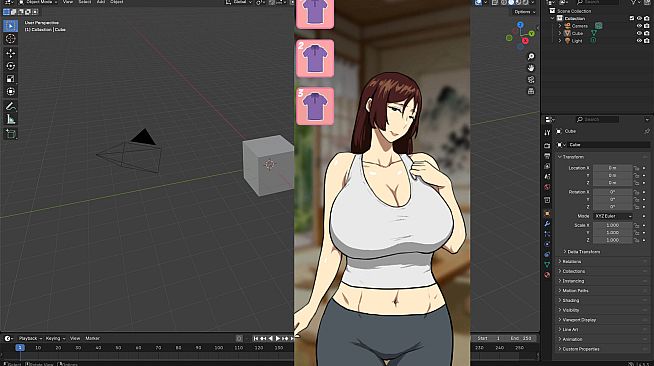Select the Scale tool
Screen dimensions: 654x366
click(x=10, y=79)
